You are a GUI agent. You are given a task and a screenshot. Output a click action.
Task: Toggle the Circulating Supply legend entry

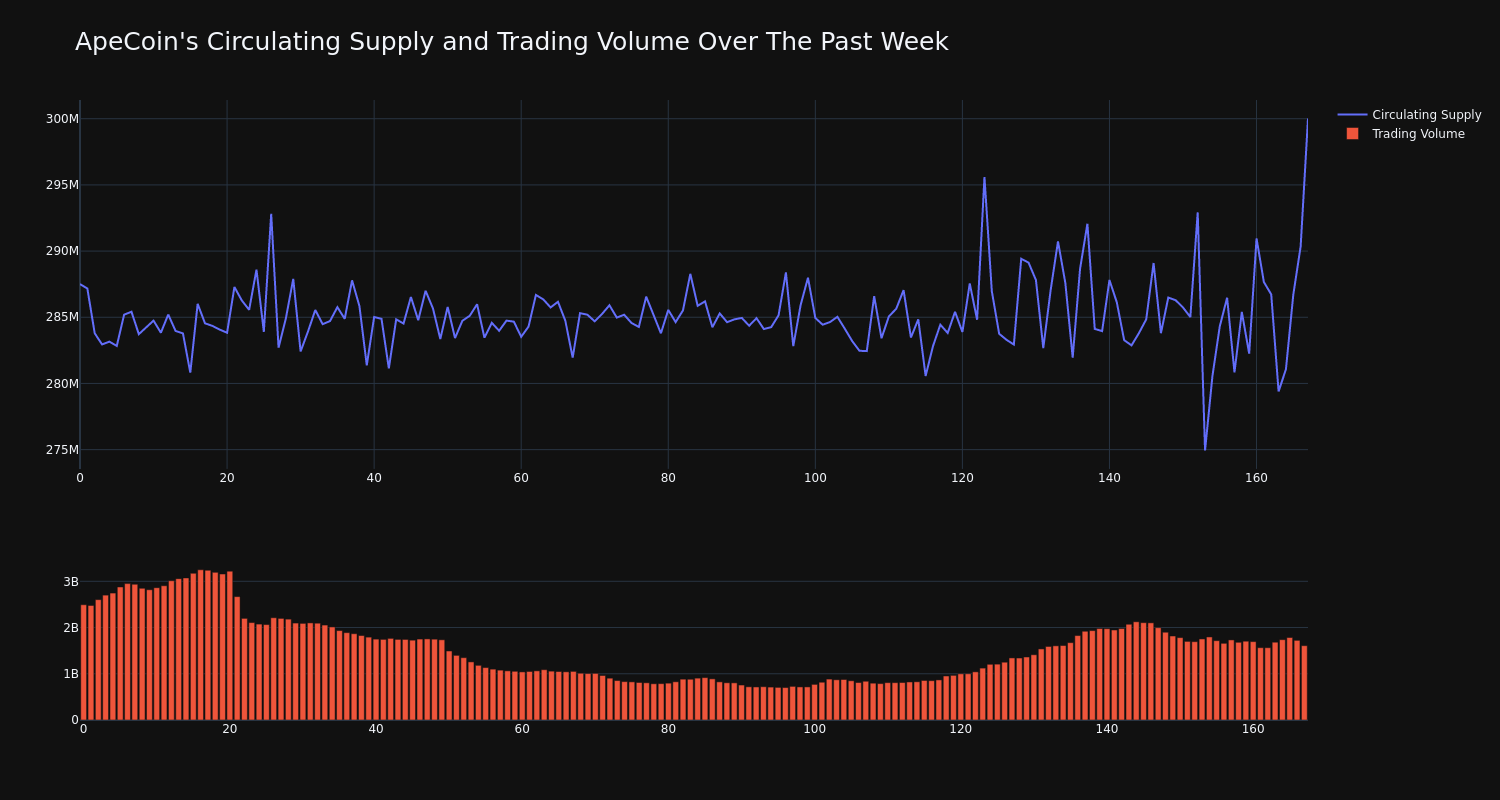point(1409,115)
